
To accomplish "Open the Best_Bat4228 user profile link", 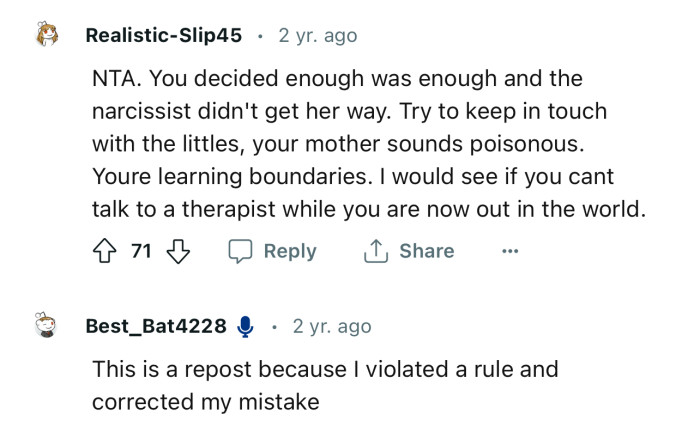I will coord(155,327).
